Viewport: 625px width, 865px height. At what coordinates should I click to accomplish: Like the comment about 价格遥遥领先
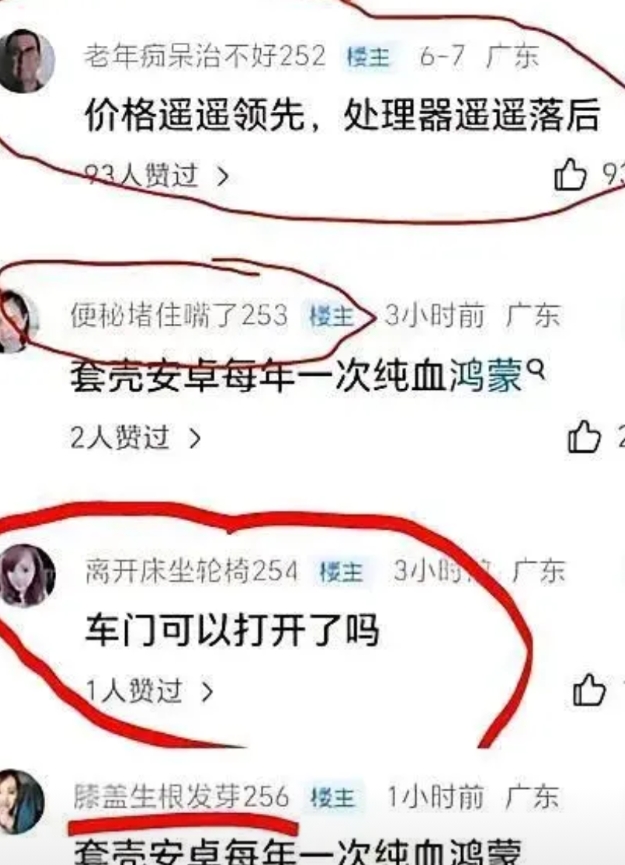pyautogui.click(x=570, y=175)
